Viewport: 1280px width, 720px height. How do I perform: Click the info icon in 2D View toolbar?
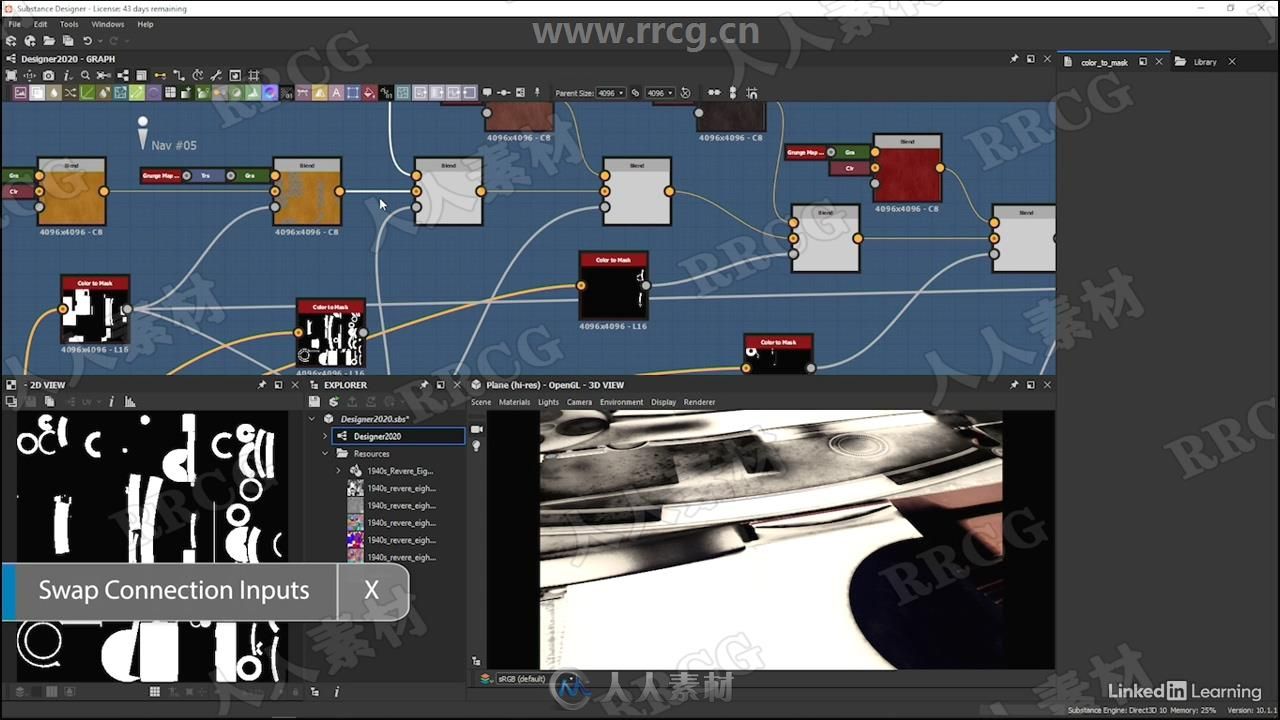tap(111, 402)
